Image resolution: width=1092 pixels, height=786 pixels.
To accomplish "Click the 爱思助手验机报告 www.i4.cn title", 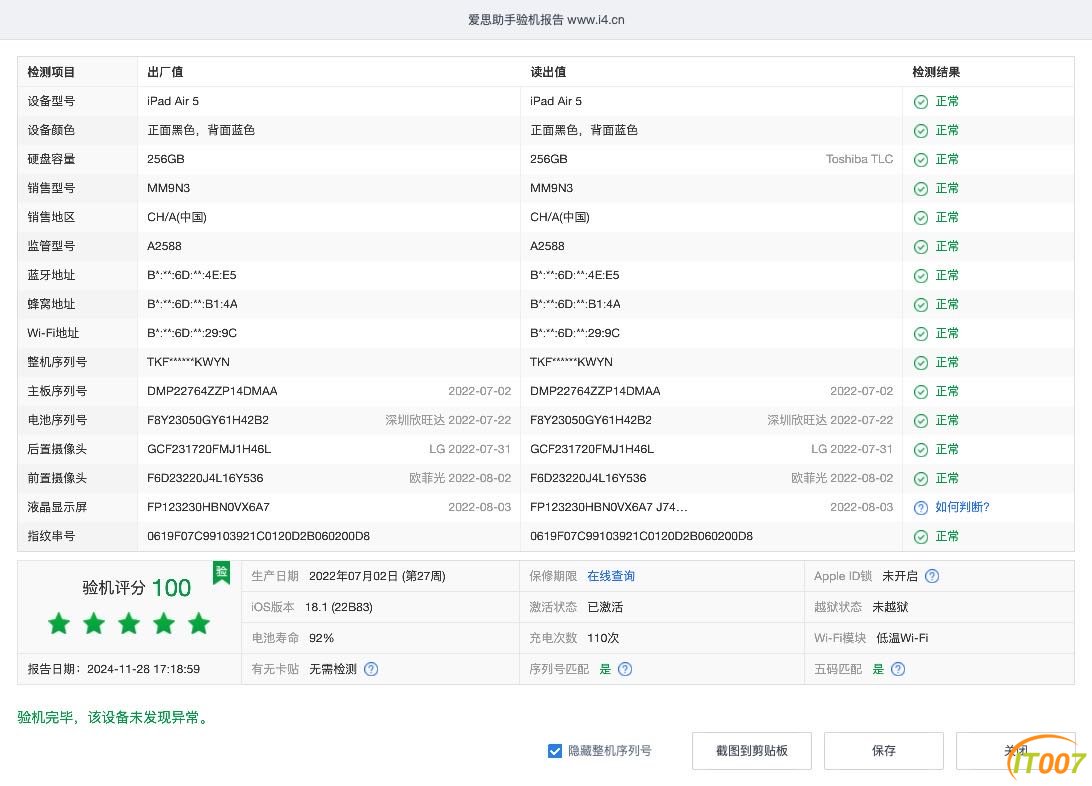I will click(x=546, y=19).
